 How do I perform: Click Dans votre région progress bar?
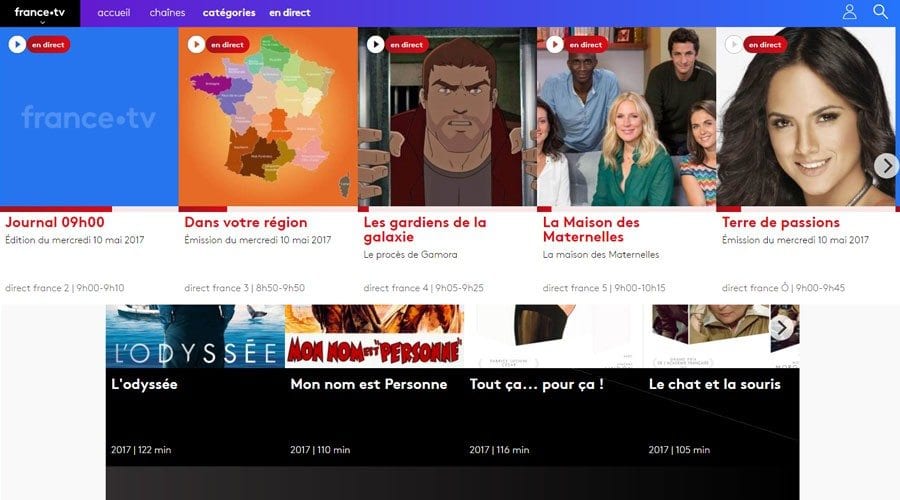(203, 209)
